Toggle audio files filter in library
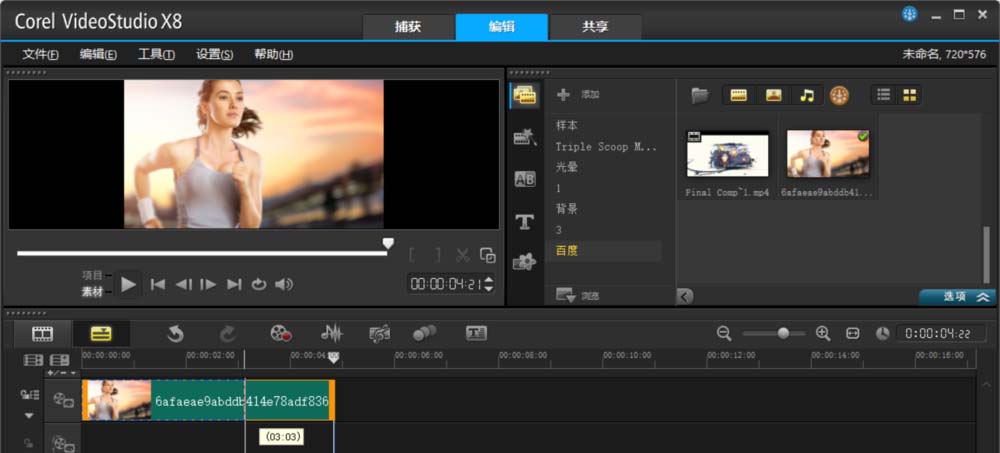 [807, 96]
